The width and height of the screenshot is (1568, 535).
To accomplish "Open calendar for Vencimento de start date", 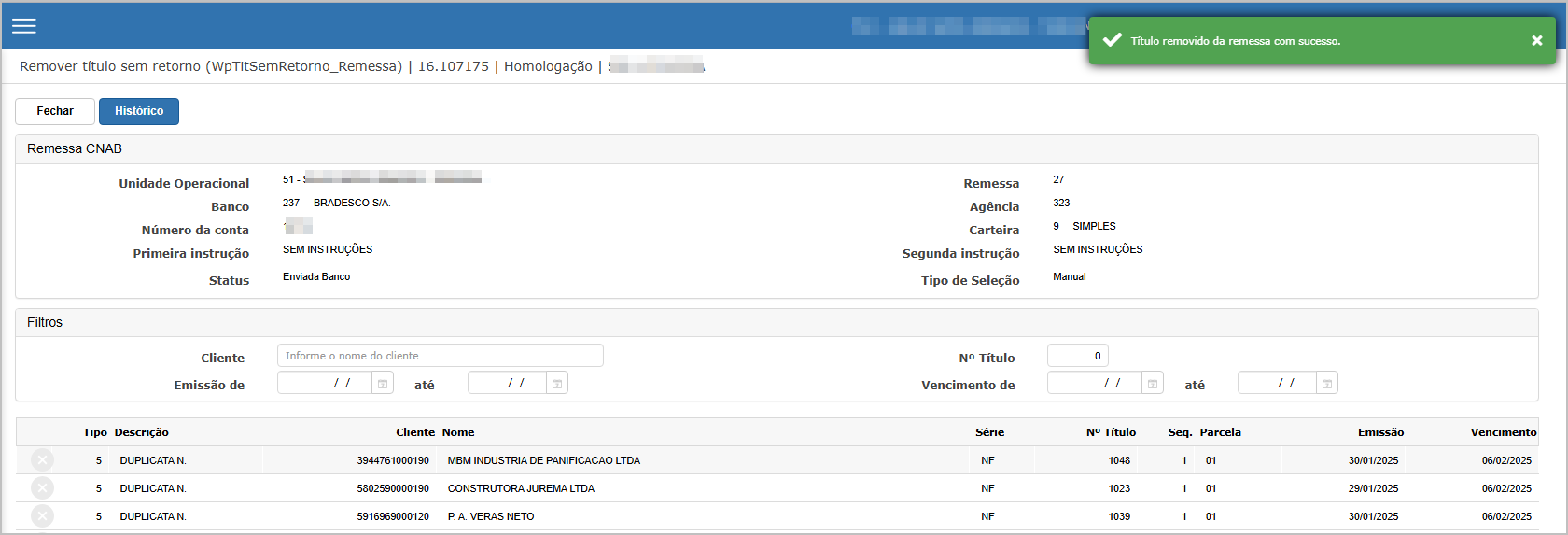I will 1153,384.
